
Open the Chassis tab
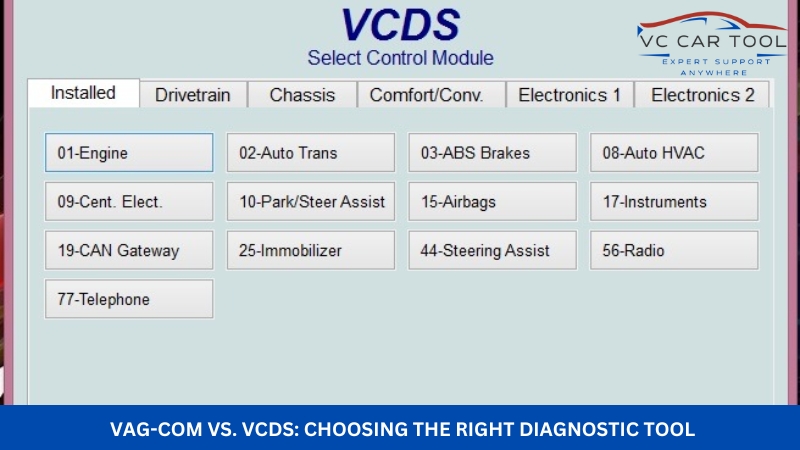click(300, 95)
